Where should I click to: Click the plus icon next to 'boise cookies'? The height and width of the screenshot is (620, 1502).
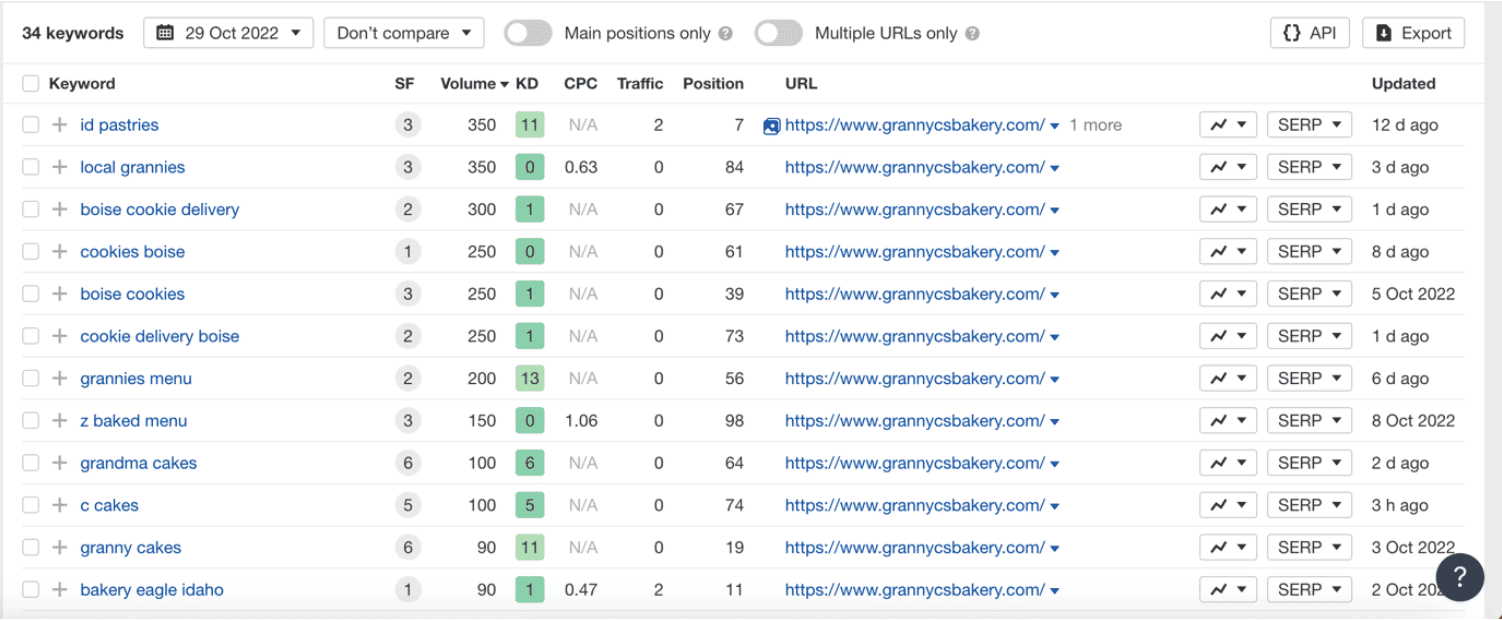tap(60, 294)
